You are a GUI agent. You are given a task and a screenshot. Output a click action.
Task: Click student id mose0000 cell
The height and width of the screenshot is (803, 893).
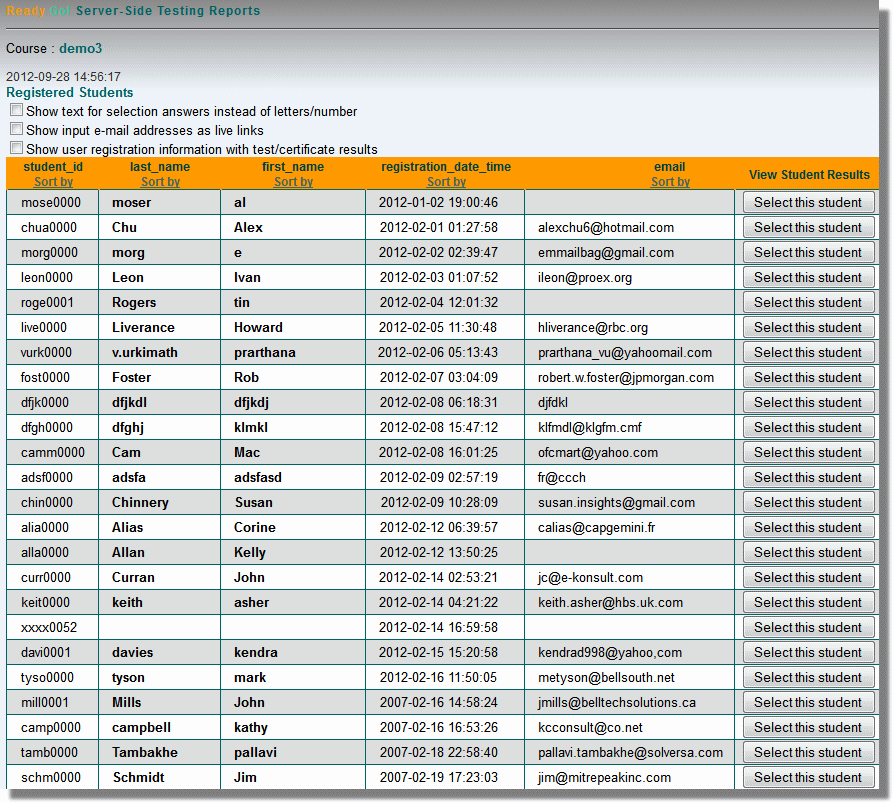click(x=52, y=202)
